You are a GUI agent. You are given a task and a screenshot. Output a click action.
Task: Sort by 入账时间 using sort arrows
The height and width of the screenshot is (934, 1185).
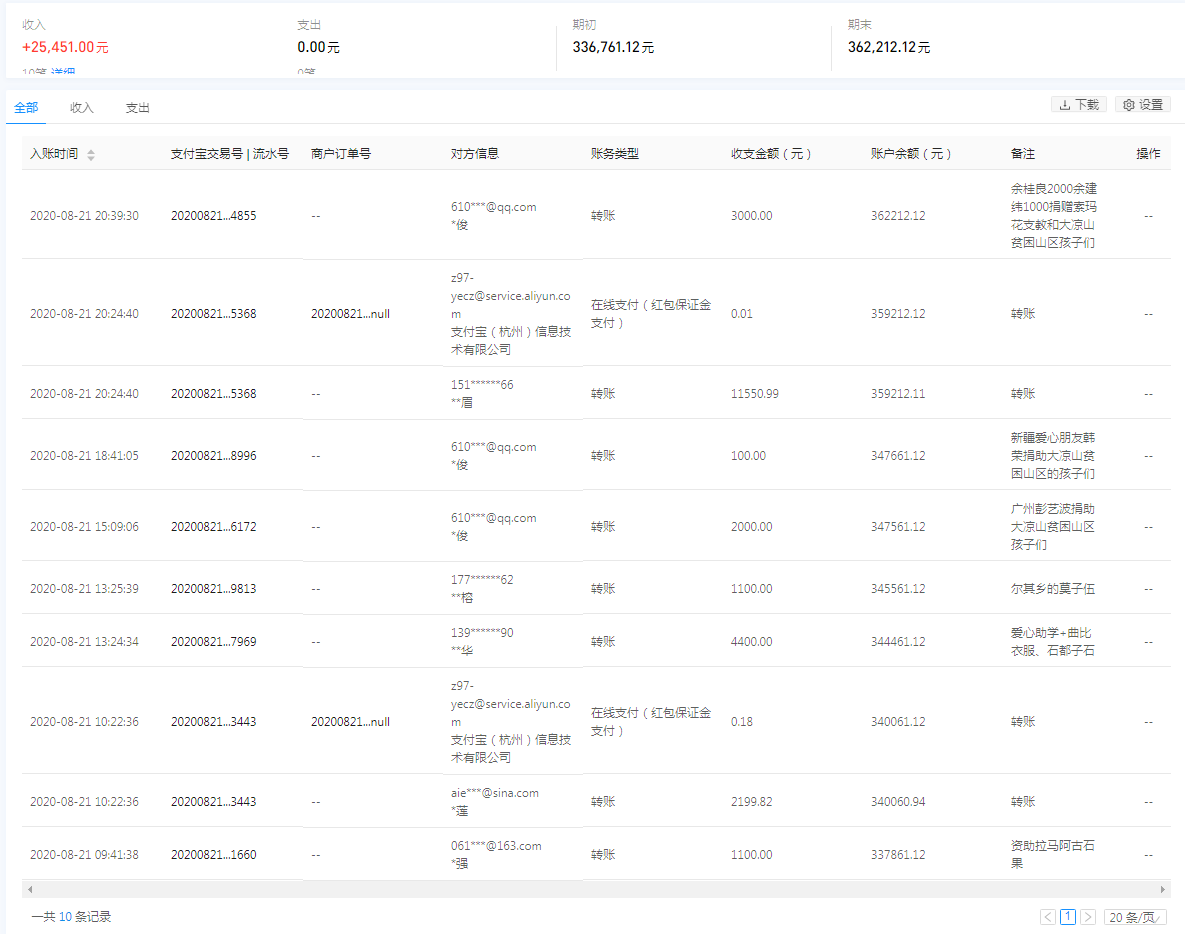91,155
